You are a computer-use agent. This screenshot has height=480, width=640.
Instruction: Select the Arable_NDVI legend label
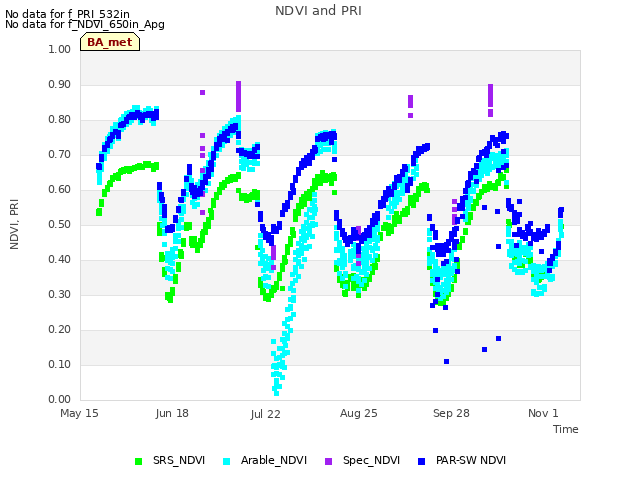coord(273,460)
